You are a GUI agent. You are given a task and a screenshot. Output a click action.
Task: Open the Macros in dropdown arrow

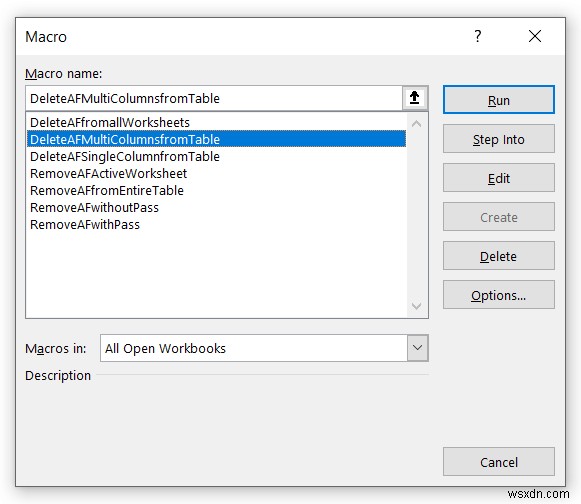[x=417, y=348]
